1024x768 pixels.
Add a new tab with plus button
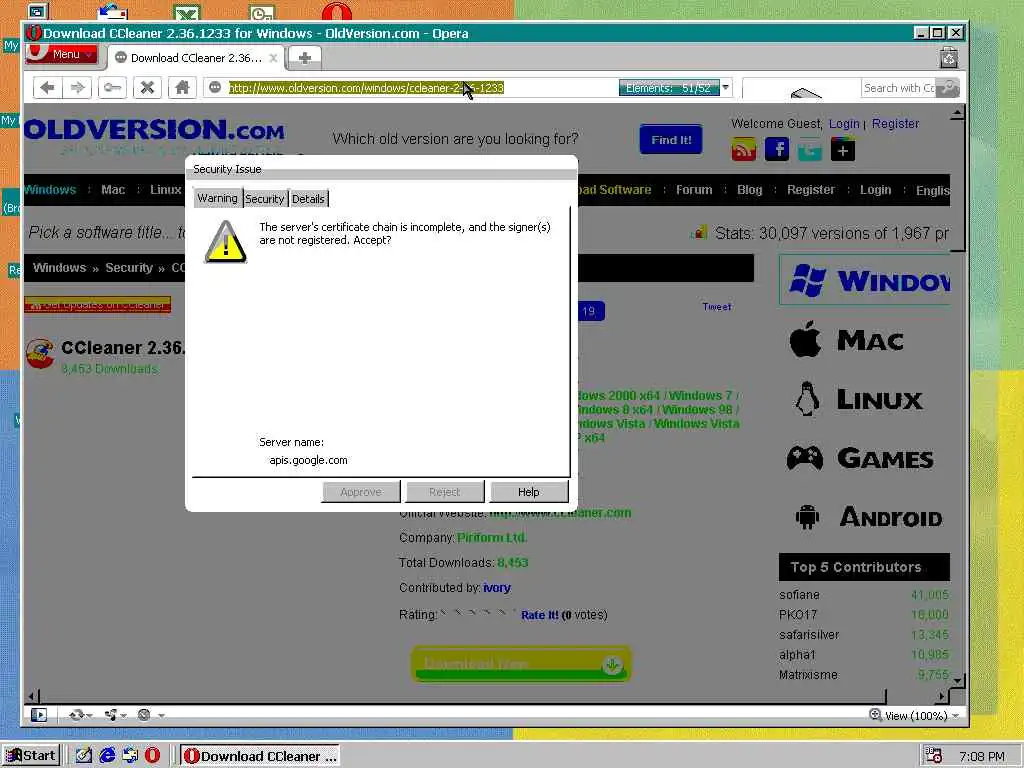304,58
